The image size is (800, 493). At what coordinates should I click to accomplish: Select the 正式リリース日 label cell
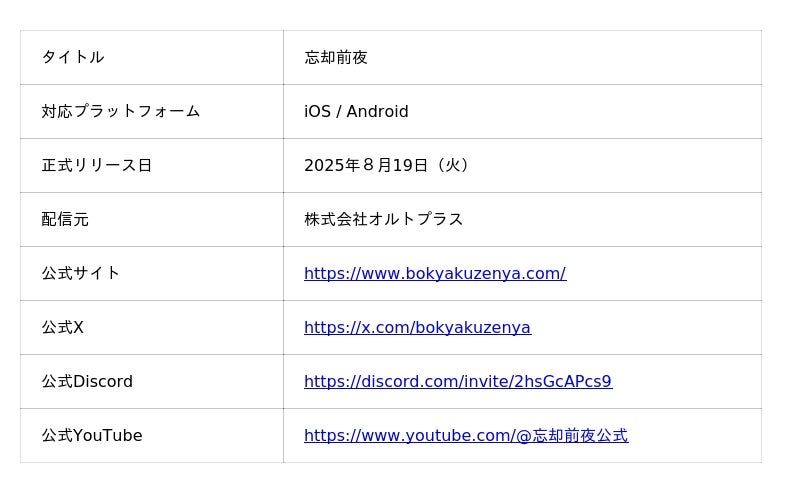(x=96, y=165)
